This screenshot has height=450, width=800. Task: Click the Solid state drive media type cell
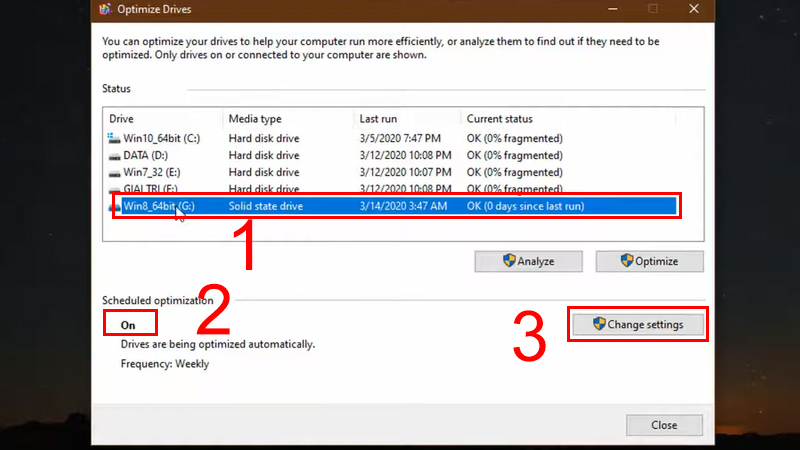(x=265, y=206)
